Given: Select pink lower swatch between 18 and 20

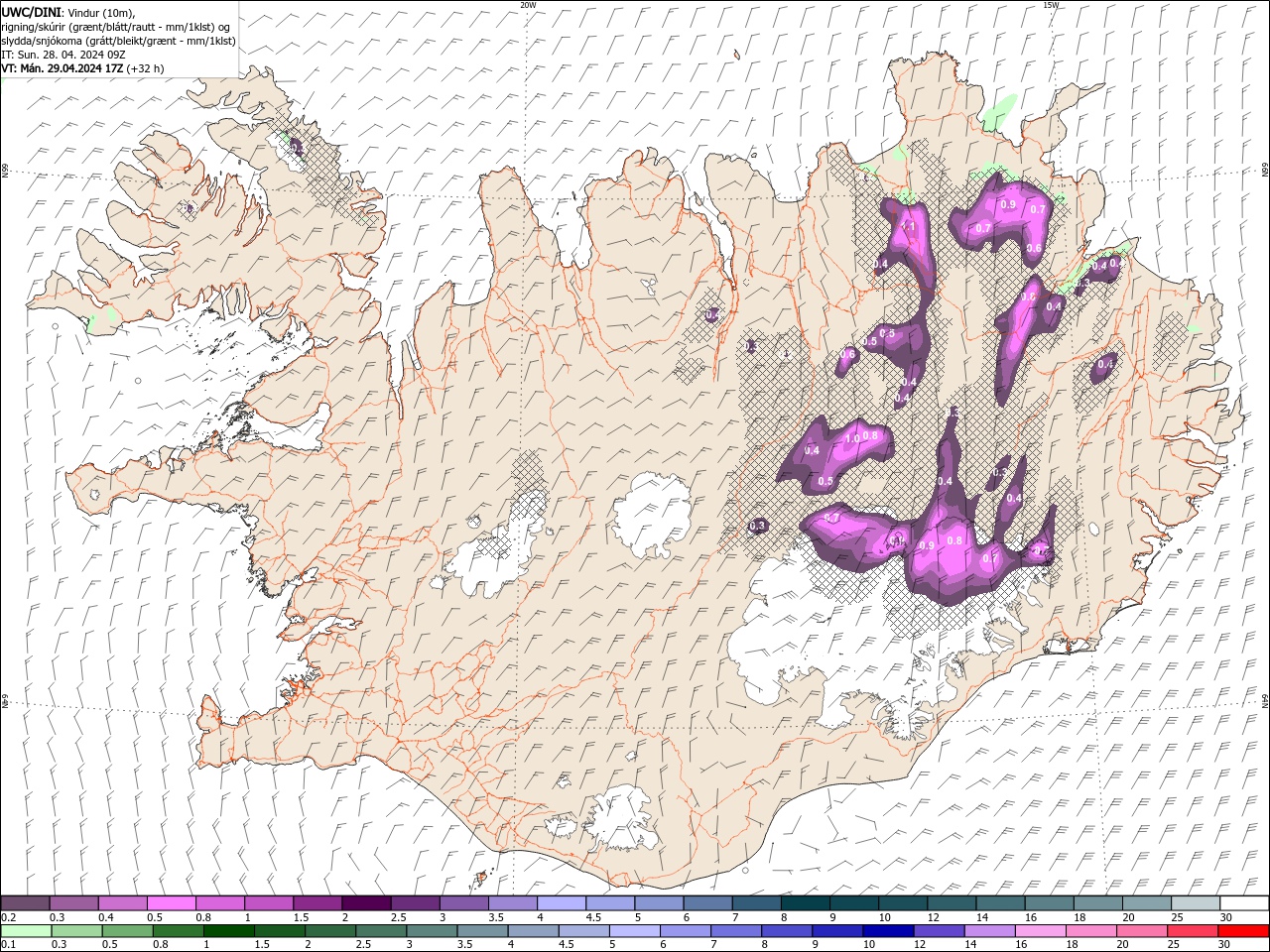Looking at the screenshot, I should (x=1089, y=930).
